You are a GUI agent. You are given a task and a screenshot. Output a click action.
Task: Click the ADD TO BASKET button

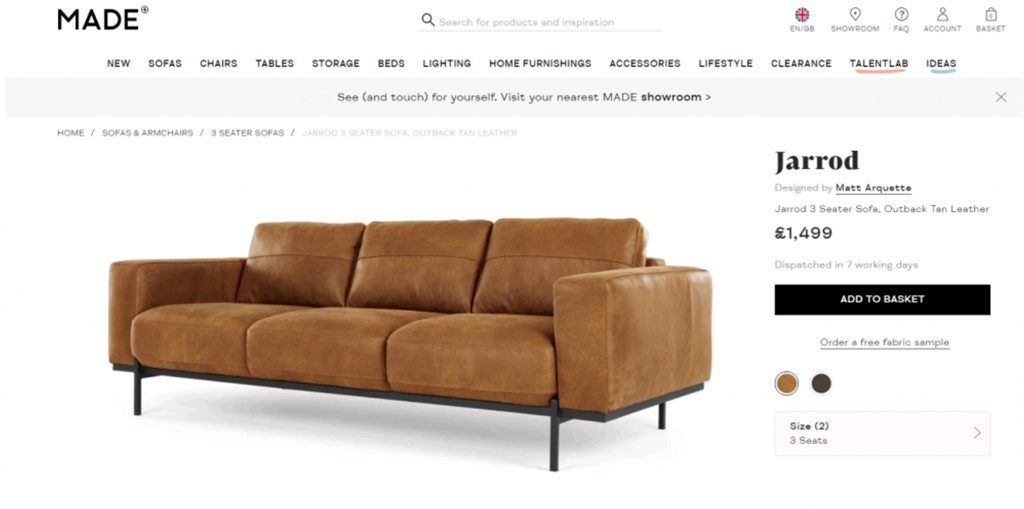882,299
